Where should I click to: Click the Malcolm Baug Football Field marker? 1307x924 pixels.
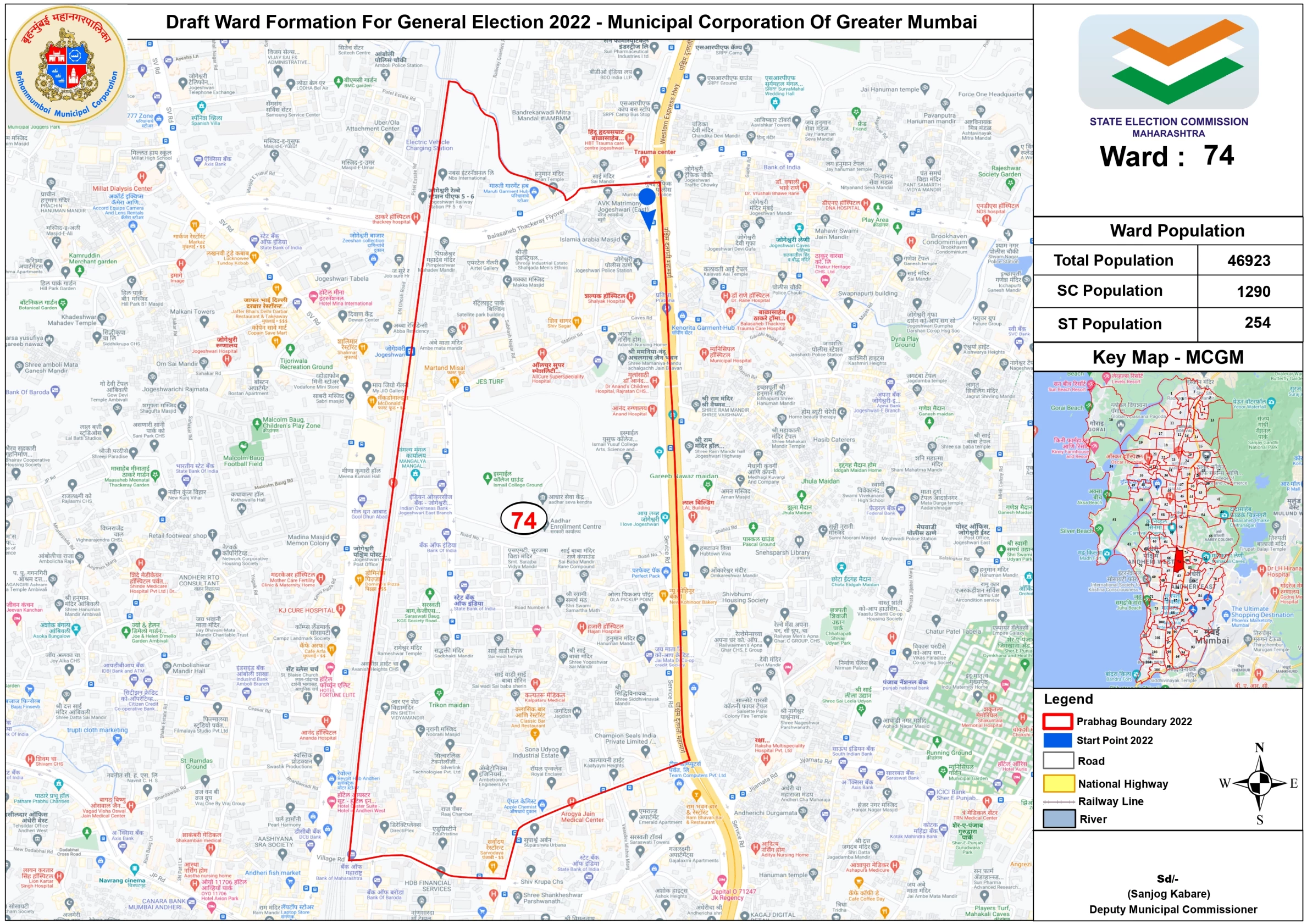point(243,446)
